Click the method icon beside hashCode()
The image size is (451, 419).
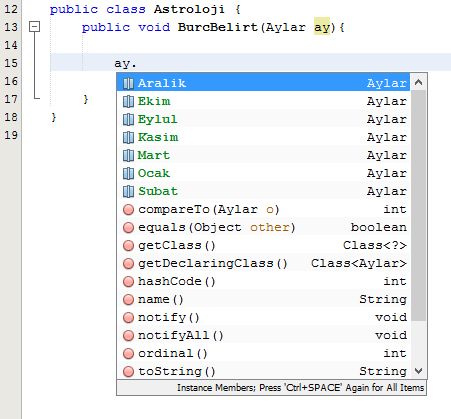point(128,281)
